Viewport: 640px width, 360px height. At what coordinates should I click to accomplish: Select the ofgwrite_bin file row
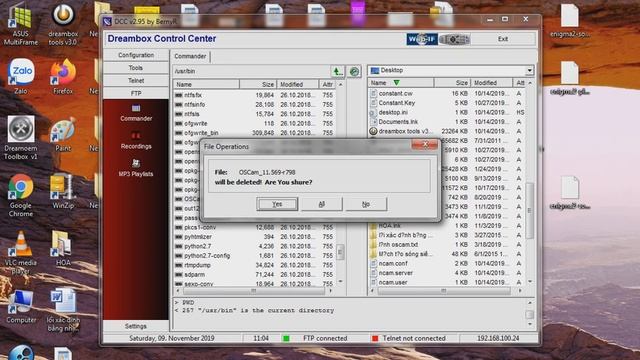pyautogui.click(x=255, y=133)
